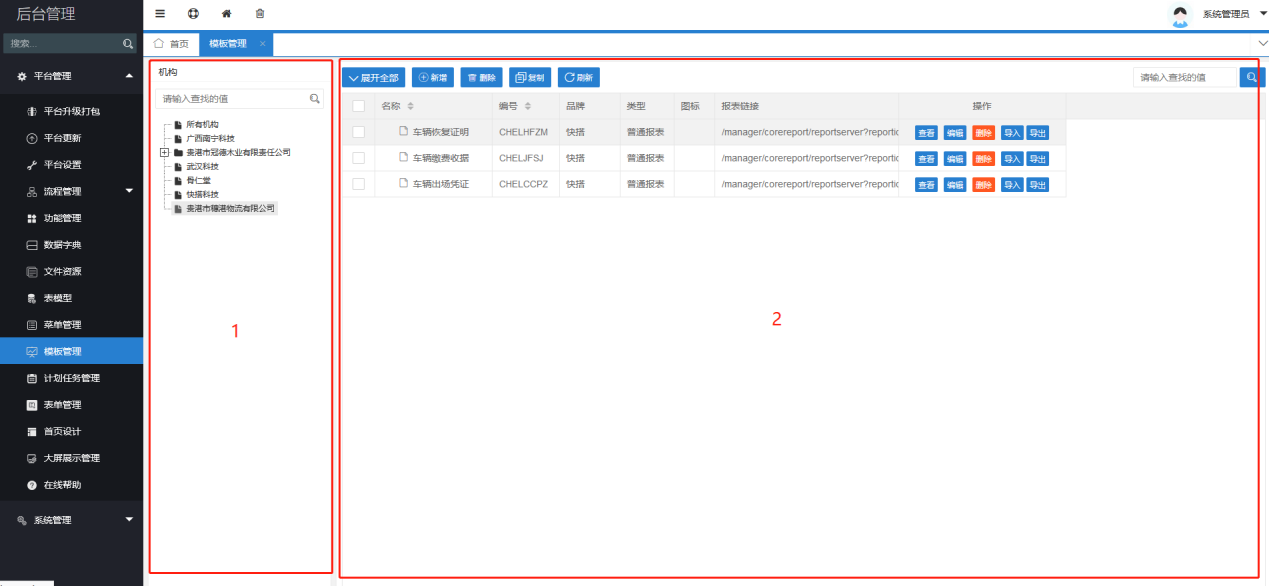This screenshot has height=586, width=1269.
Task: Click the home icon in top toolbar
Action: (226, 14)
